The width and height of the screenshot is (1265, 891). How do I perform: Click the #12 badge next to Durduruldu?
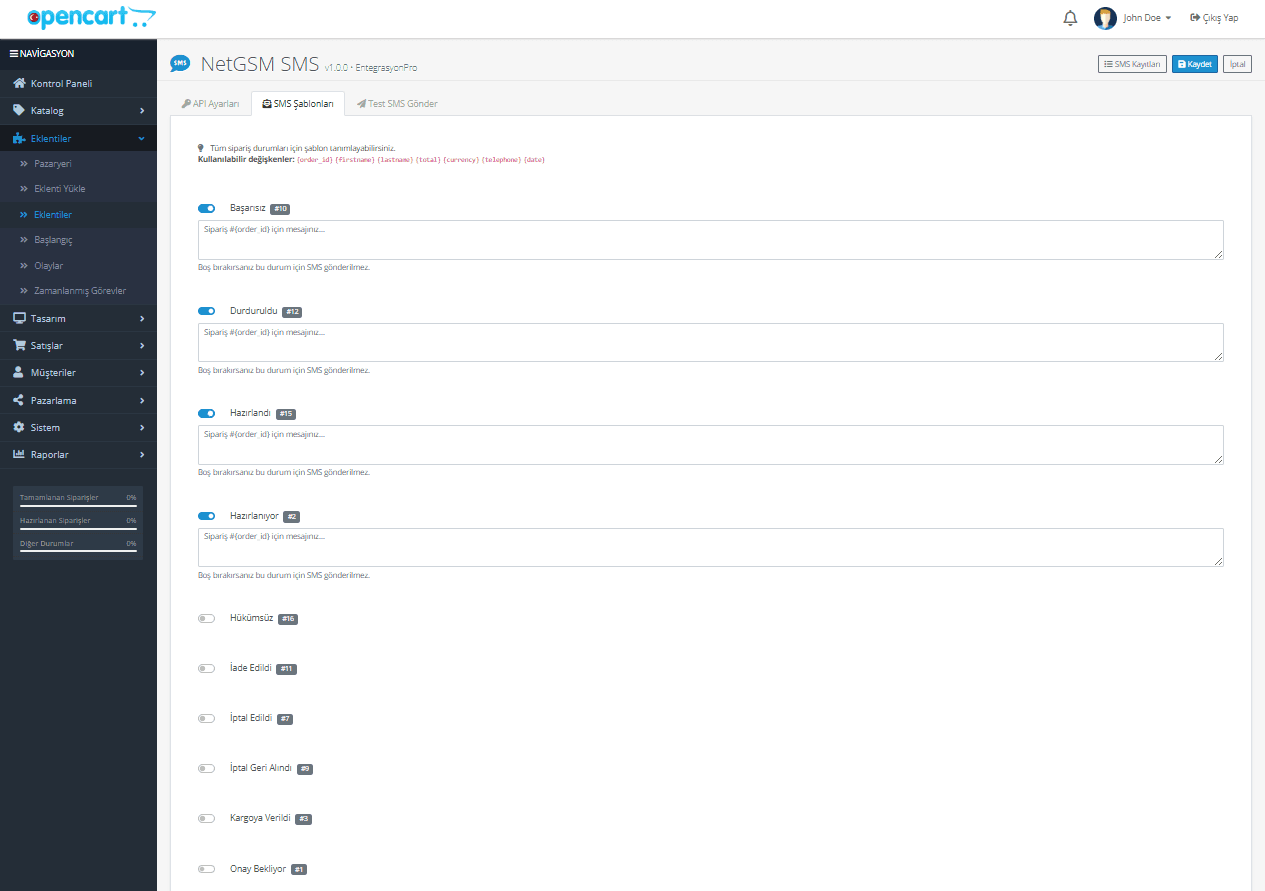[292, 312]
